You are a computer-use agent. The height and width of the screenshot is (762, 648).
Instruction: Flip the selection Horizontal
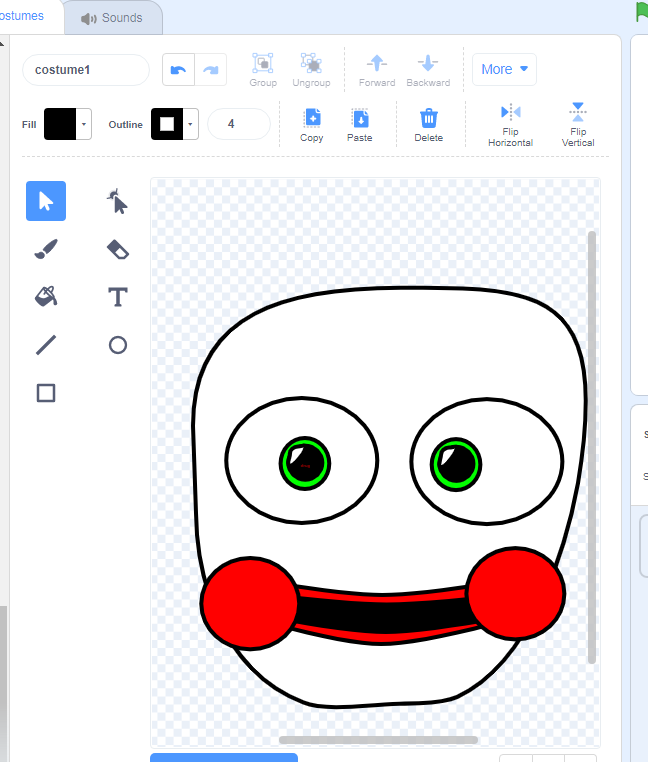tap(510, 125)
